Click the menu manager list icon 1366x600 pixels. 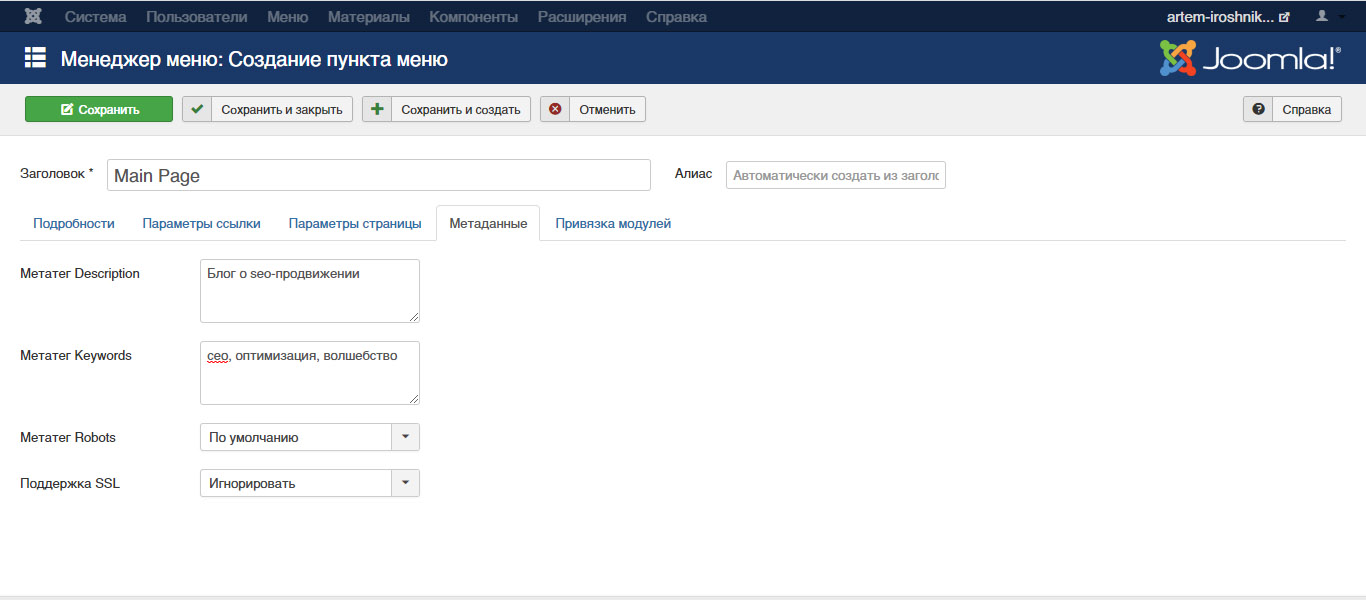pyautogui.click(x=35, y=59)
